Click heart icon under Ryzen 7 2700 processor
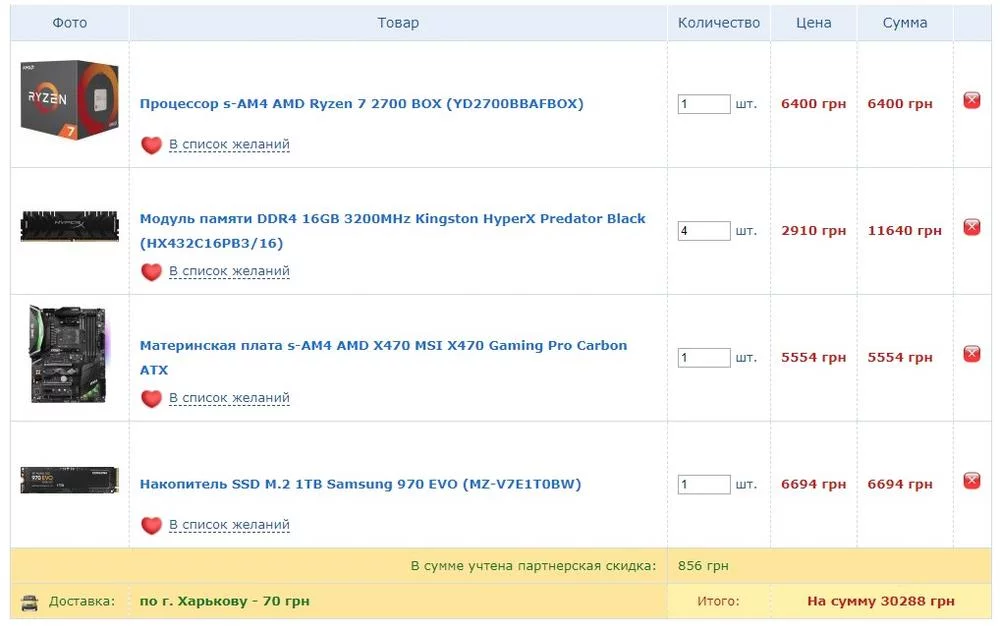This screenshot has width=1000, height=632. pyautogui.click(x=151, y=145)
